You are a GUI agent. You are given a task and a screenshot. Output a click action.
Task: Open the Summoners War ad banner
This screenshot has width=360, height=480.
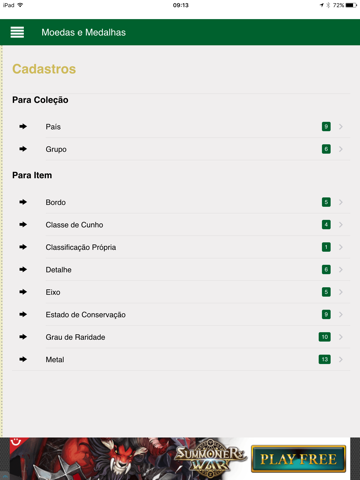[x=180, y=459]
